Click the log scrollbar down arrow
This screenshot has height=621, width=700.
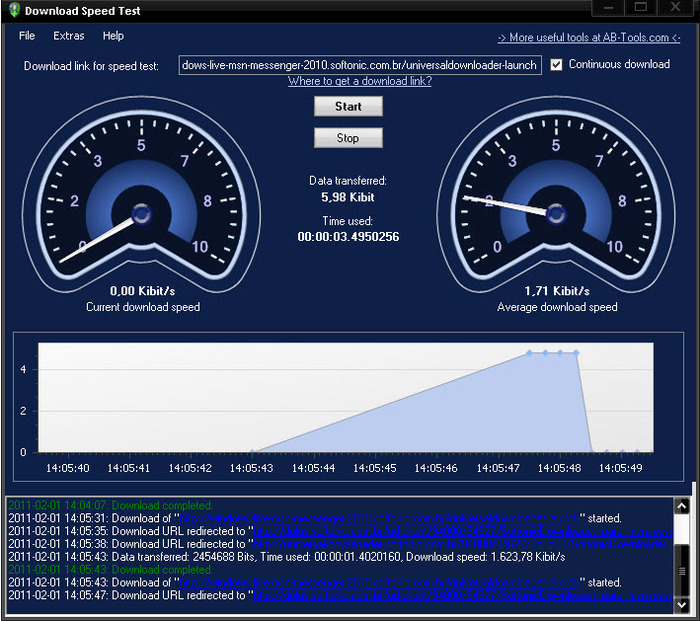pos(682,605)
